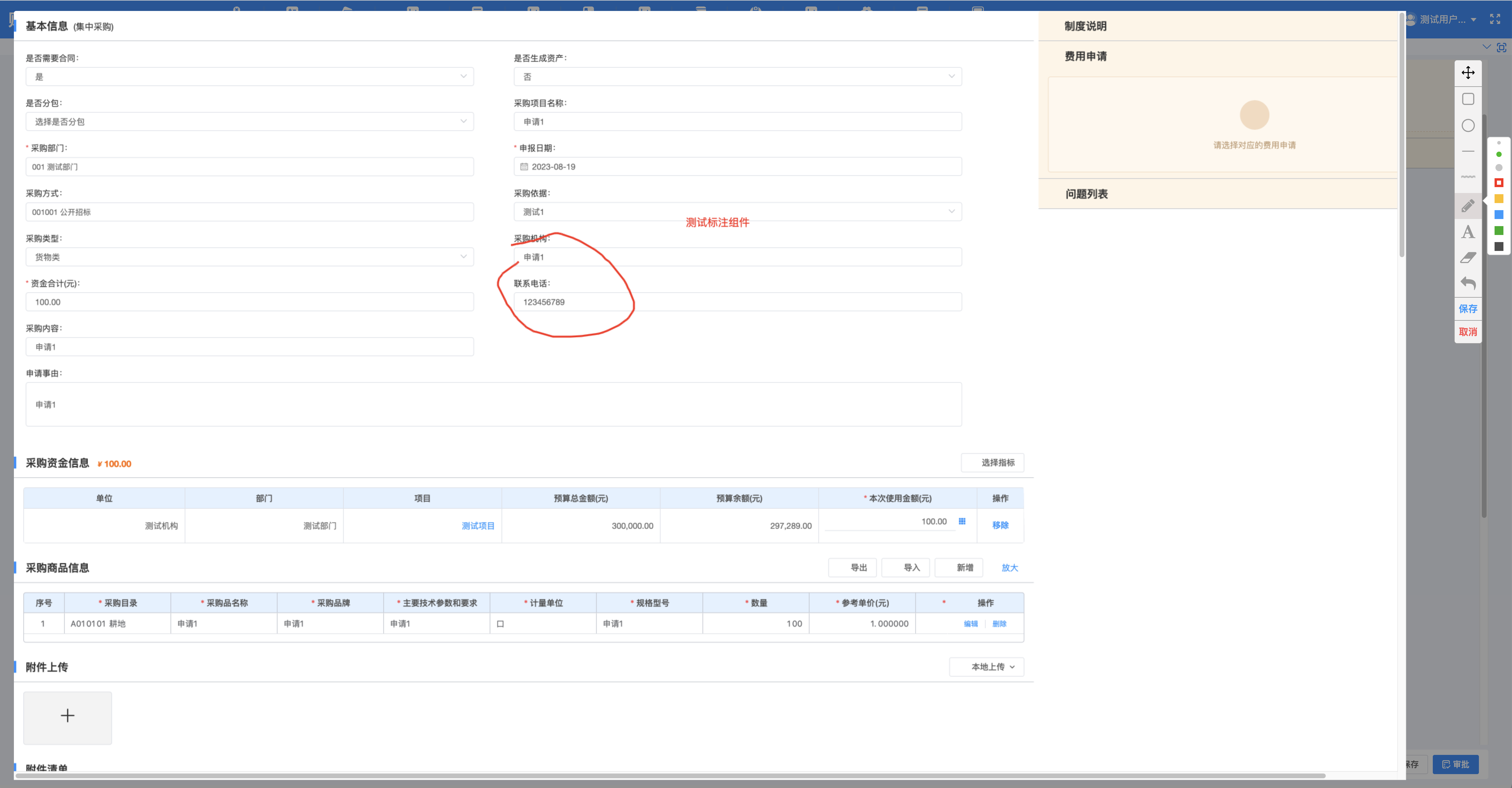Click the 采购方式 field with 公开招标
This screenshot has height=788, width=1512.
click(x=249, y=211)
